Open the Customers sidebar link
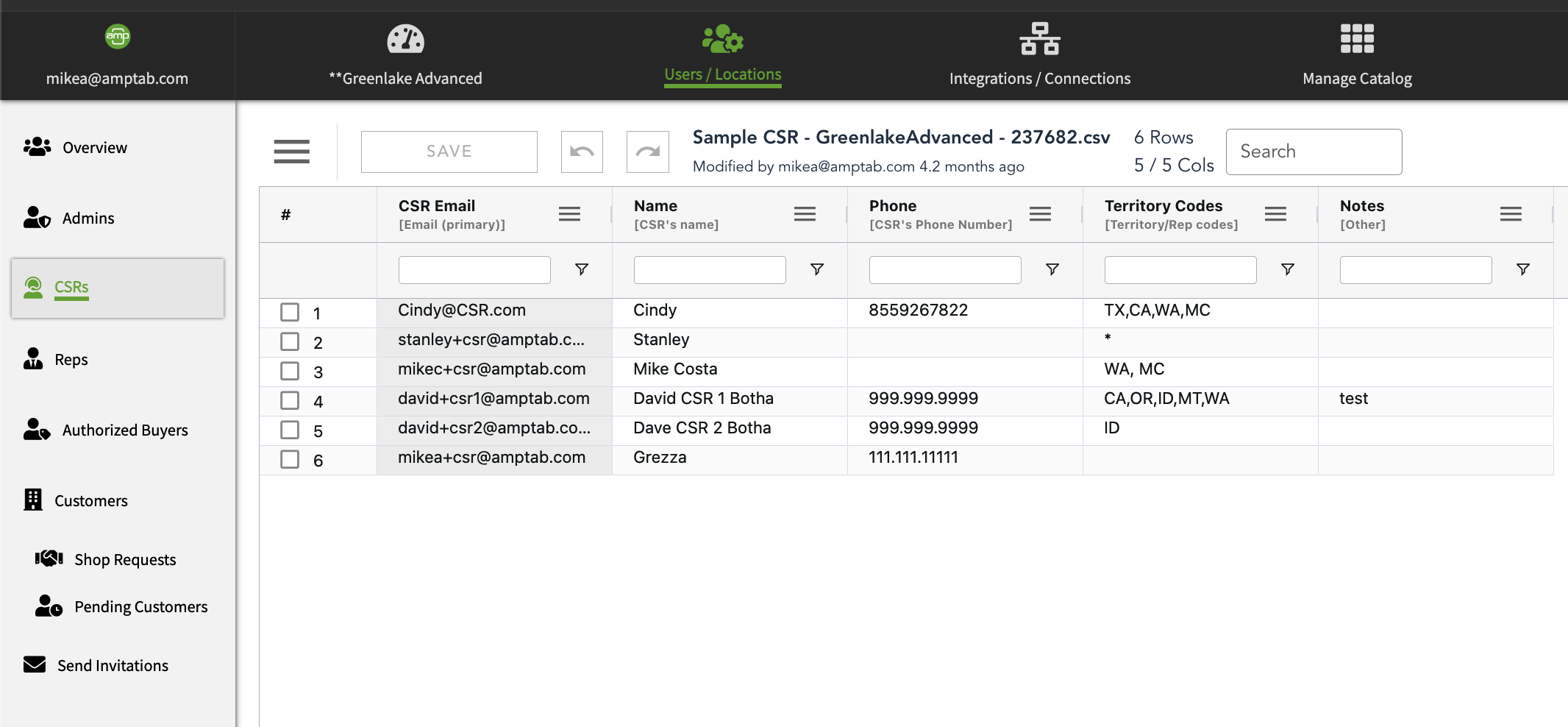Screen dimensions: 1568x727 click(91, 500)
